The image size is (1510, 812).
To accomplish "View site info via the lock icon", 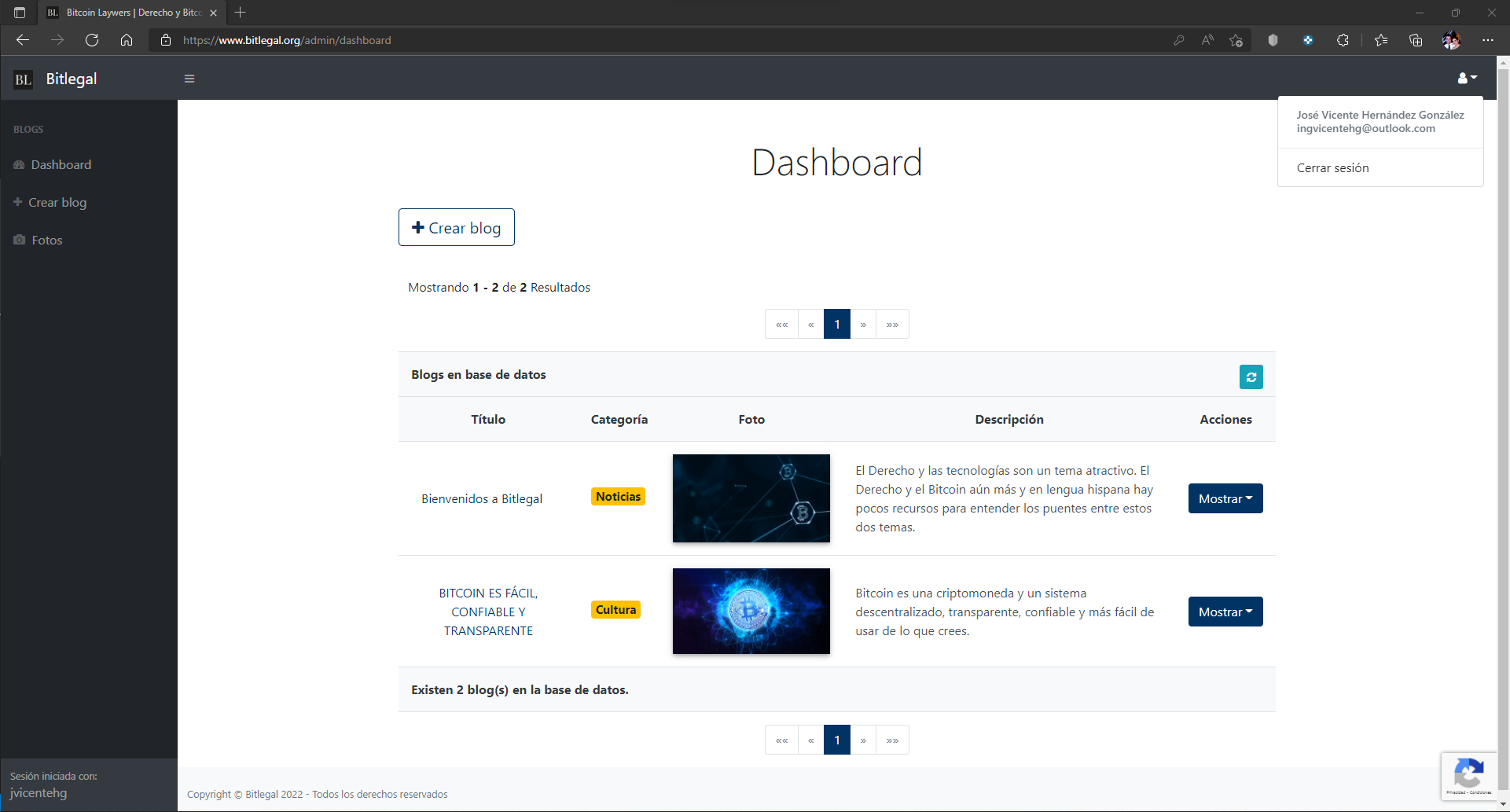I will (166, 40).
